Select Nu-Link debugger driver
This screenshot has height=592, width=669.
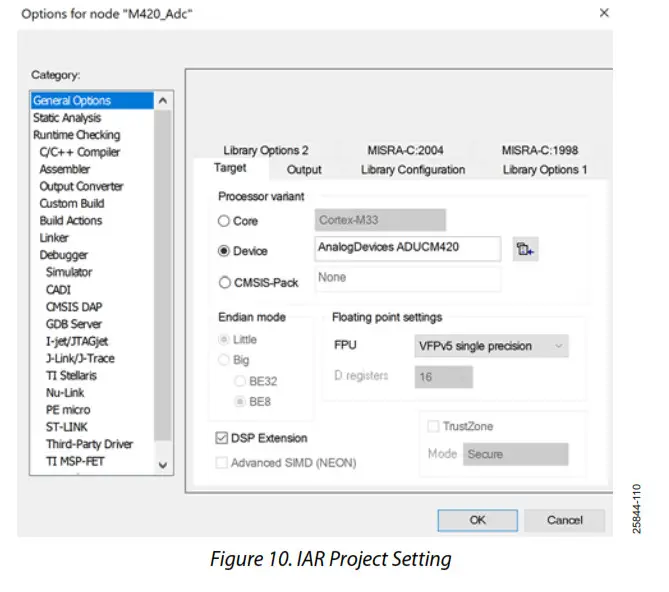click(92, 392)
